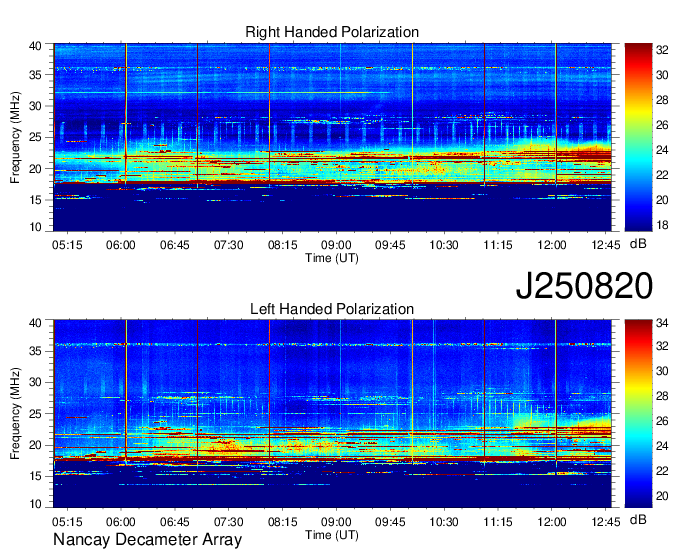Select the J250820 date label
This screenshot has height=552, width=680.
584,286
